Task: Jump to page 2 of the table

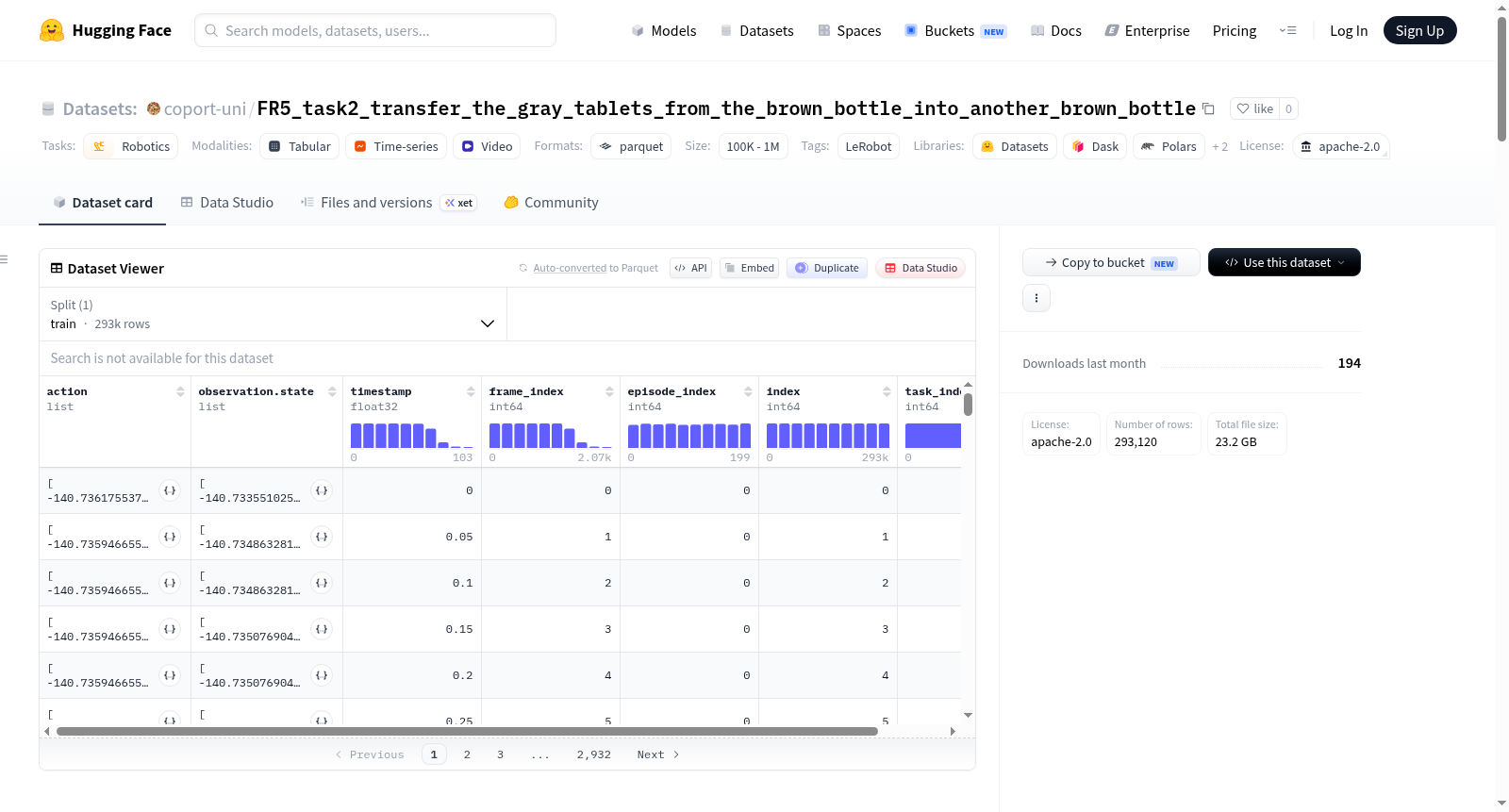Action: (x=467, y=754)
